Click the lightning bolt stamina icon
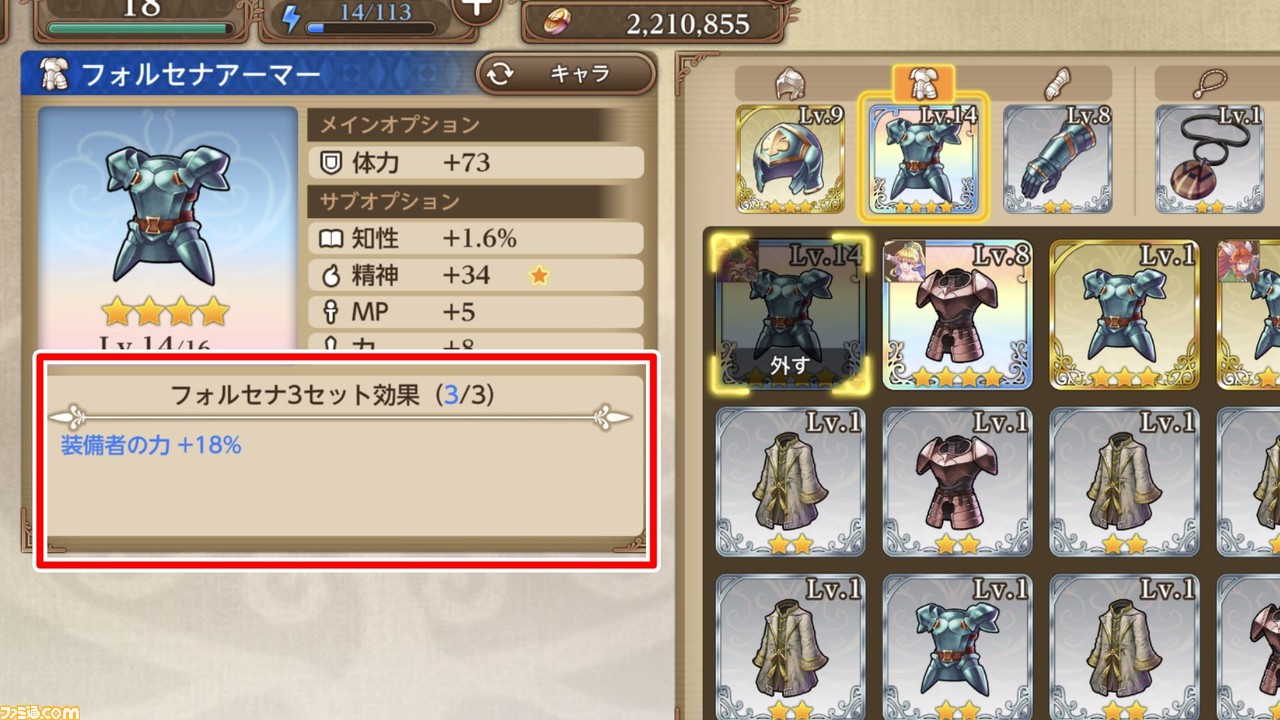Image resolution: width=1280 pixels, height=720 pixels. 291,19
